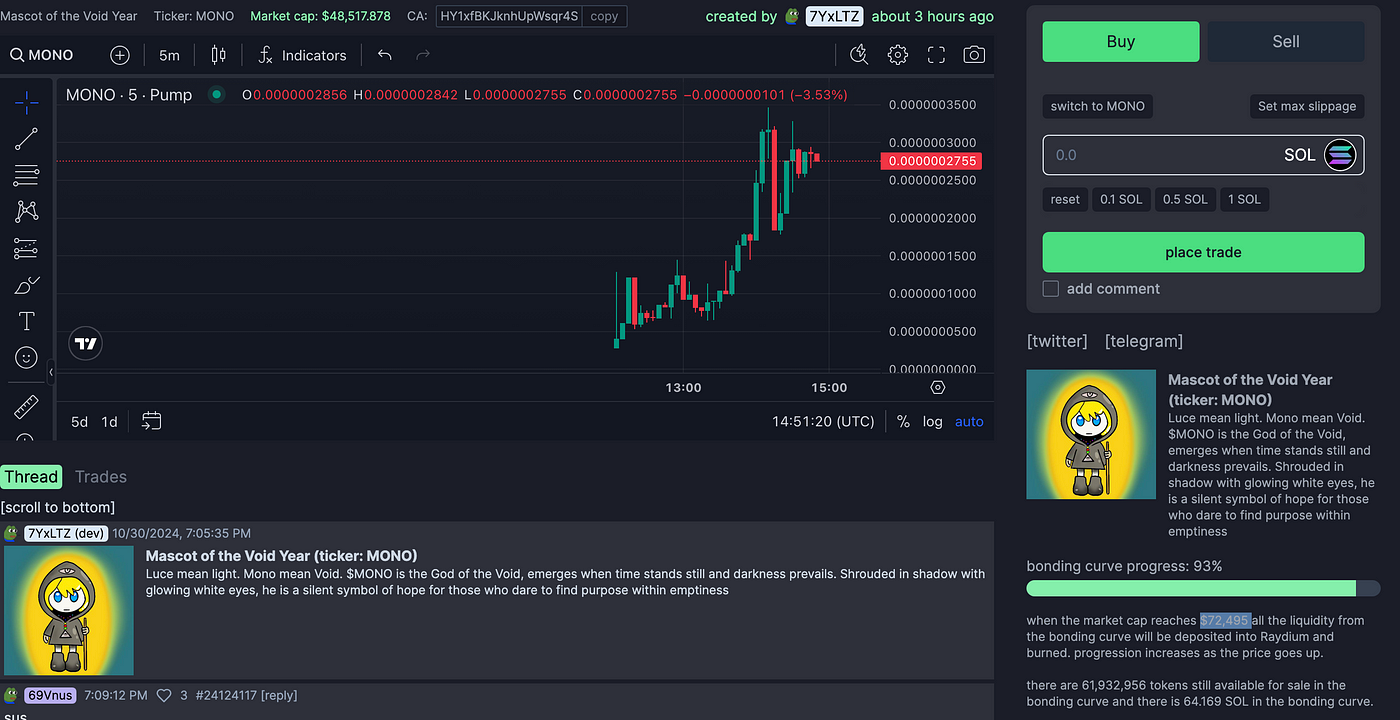Screen dimensions: 1400x720
Task: Open the mascot image in thread post
Action: 69,610
